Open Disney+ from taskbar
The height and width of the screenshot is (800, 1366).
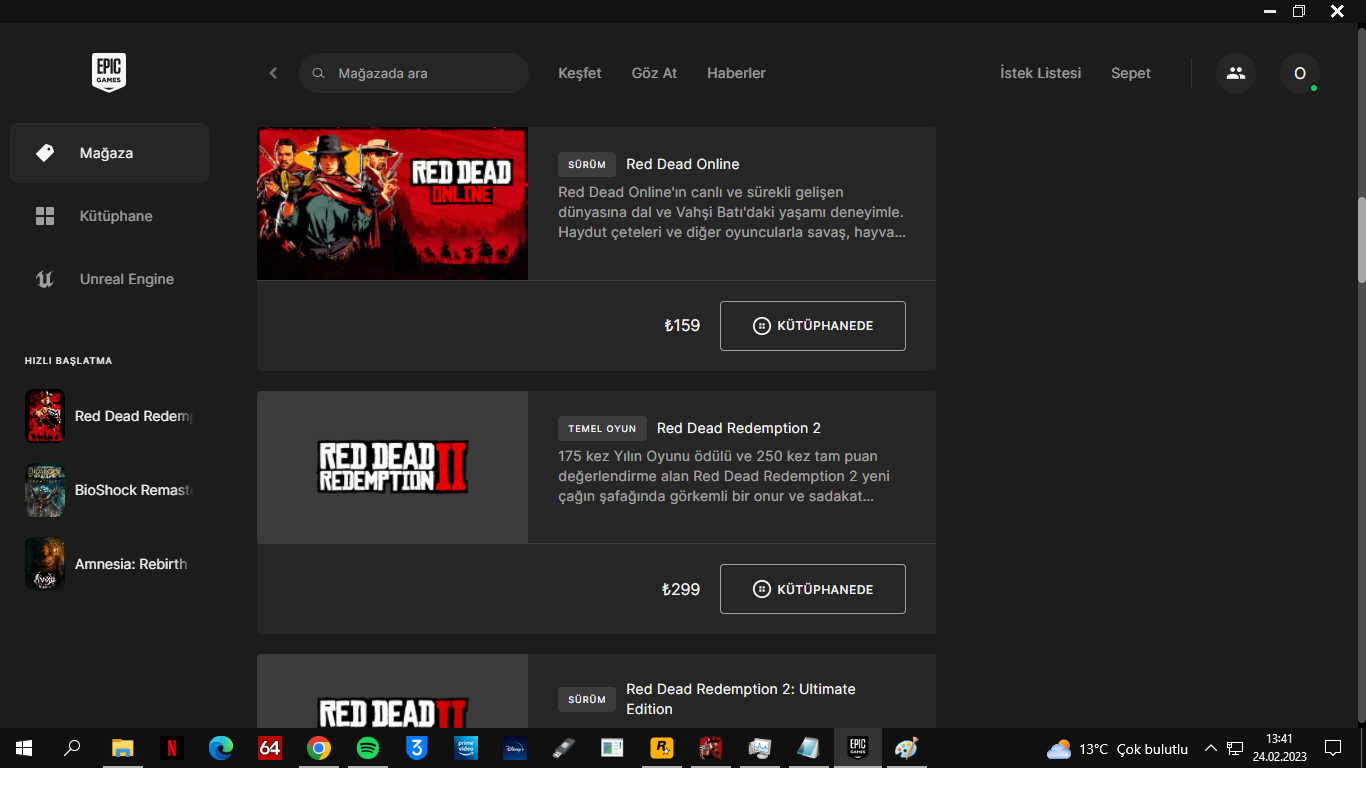[x=515, y=748]
